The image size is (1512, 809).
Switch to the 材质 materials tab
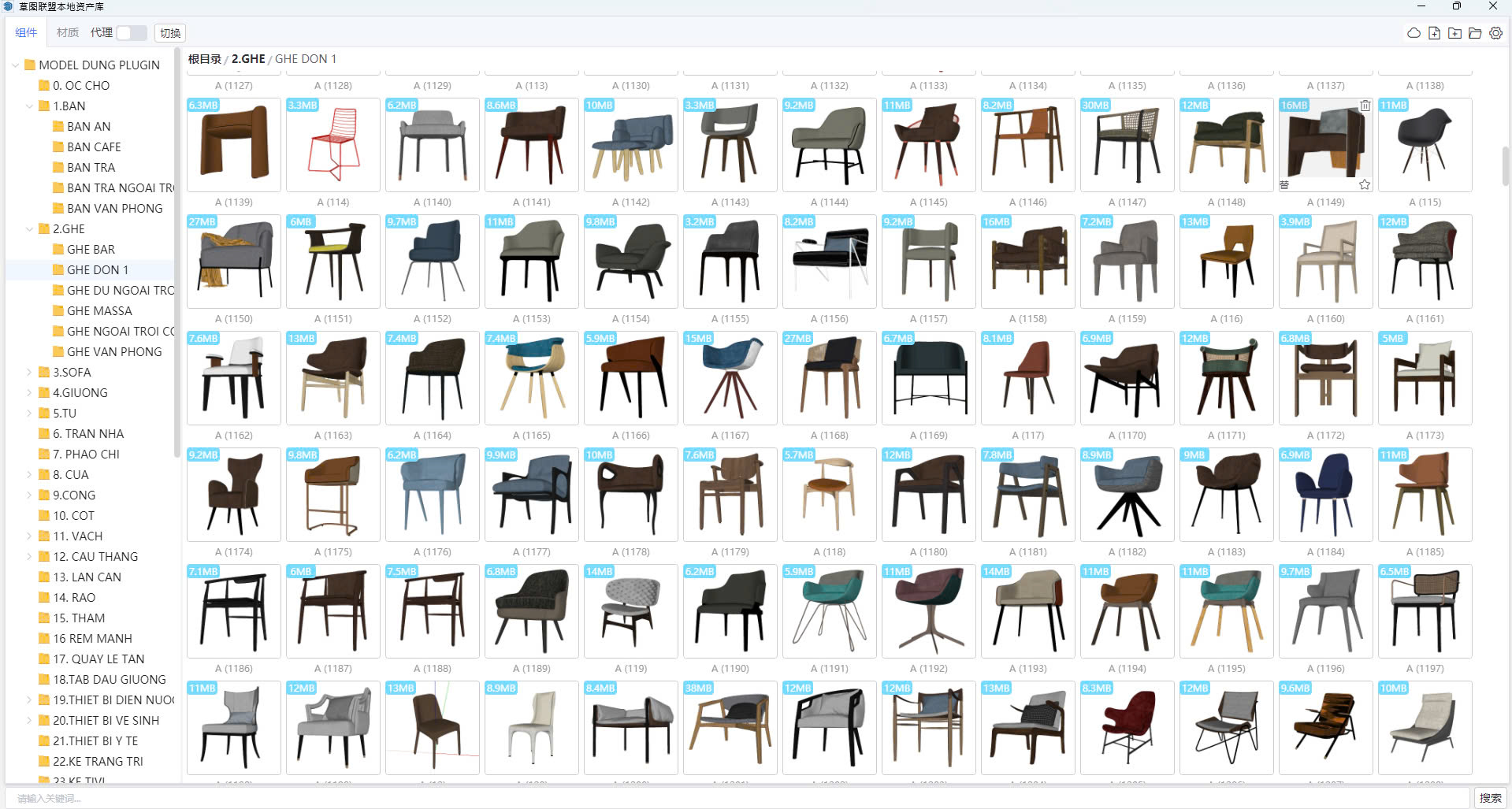67,32
